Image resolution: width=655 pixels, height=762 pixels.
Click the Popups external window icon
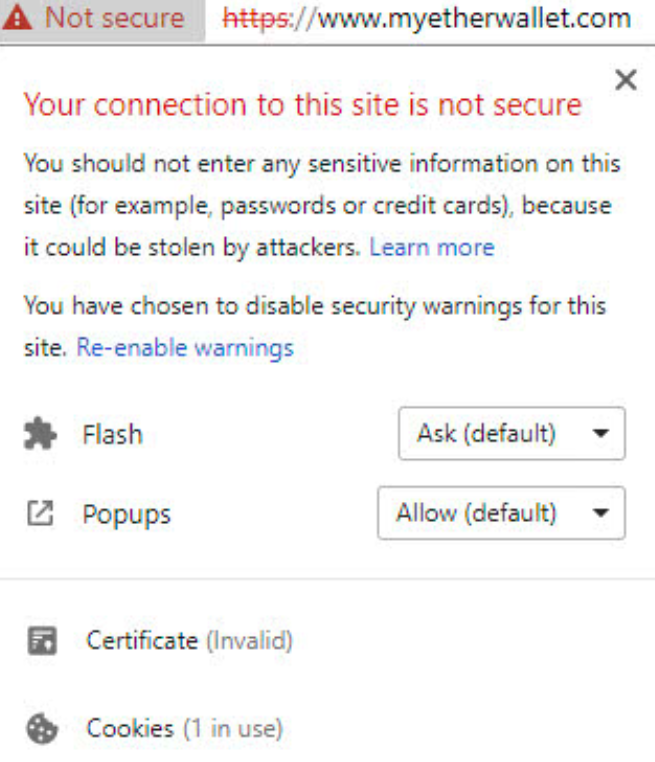pyautogui.click(x=40, y=513)
